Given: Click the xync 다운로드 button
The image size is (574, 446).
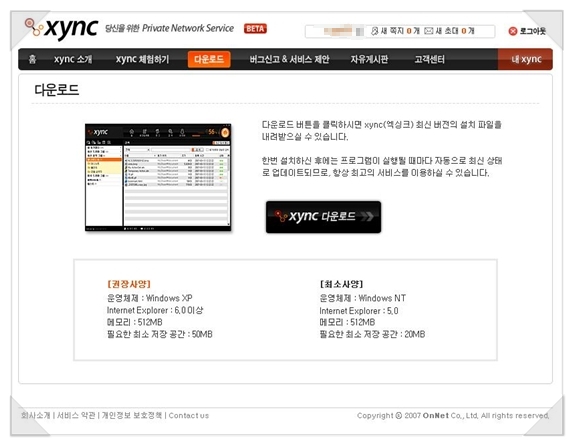Looking at the screenshot, I should pos(323,217).
